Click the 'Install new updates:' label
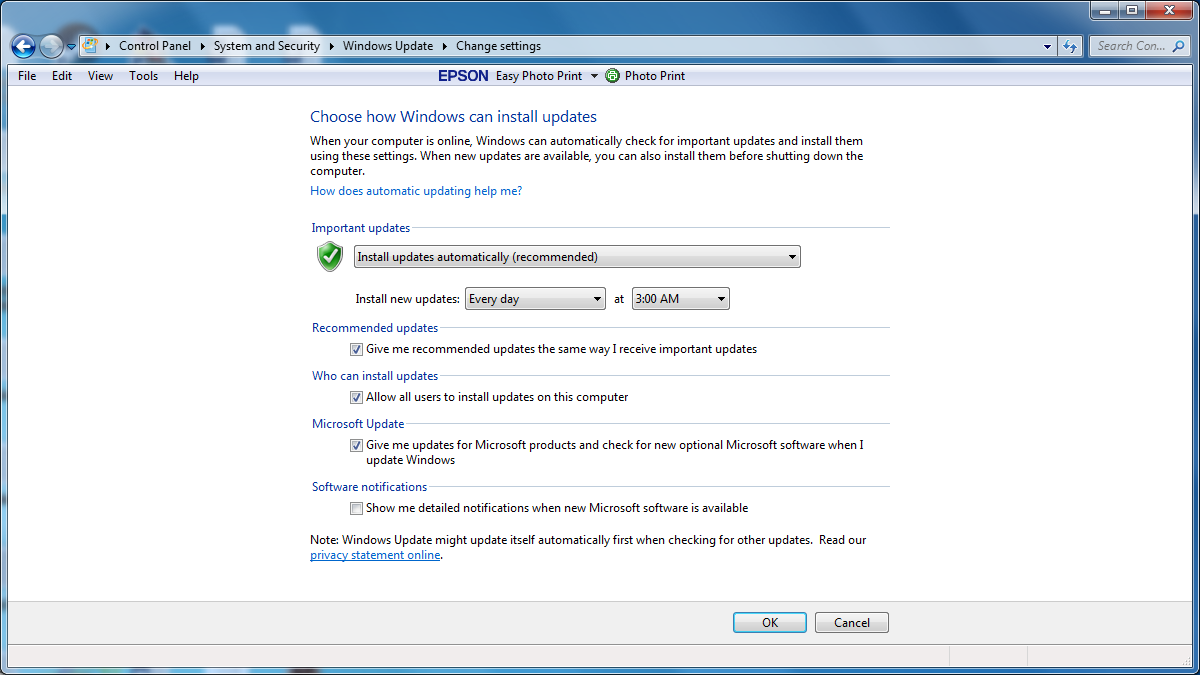 coord(408,299)
